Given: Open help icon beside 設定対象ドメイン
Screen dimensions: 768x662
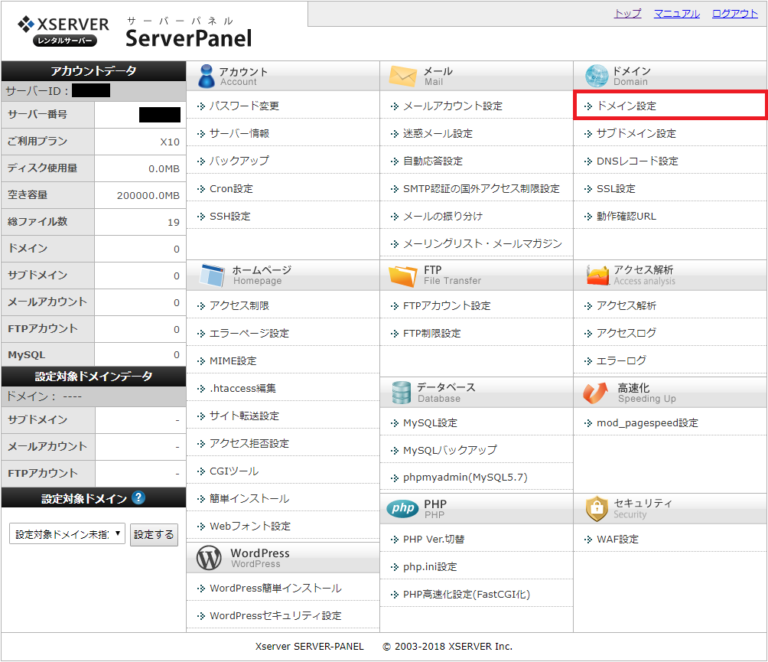Looking at the screenshot, I should pos(138,498).
